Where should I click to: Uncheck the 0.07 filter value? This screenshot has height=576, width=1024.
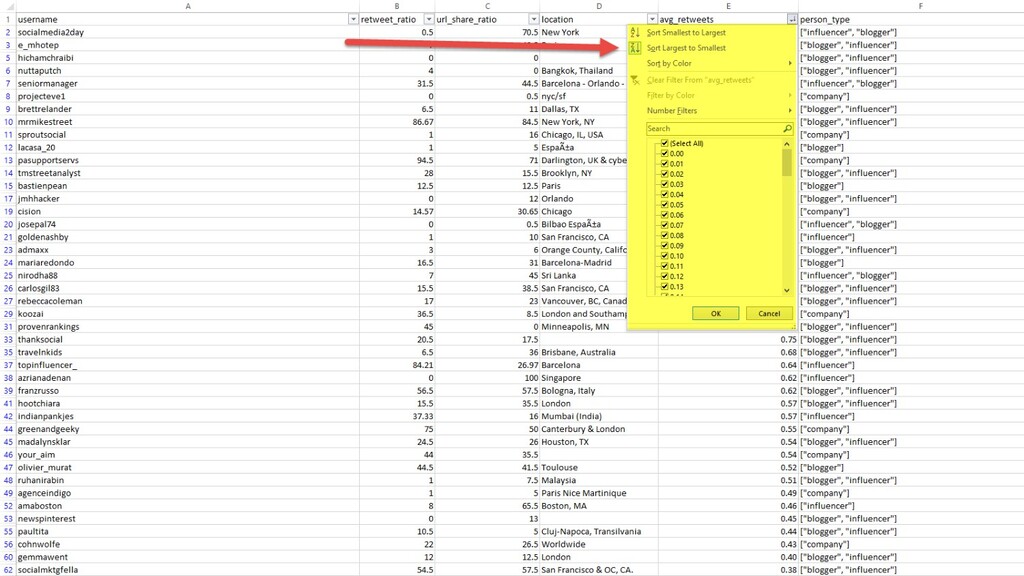[664, 225]
